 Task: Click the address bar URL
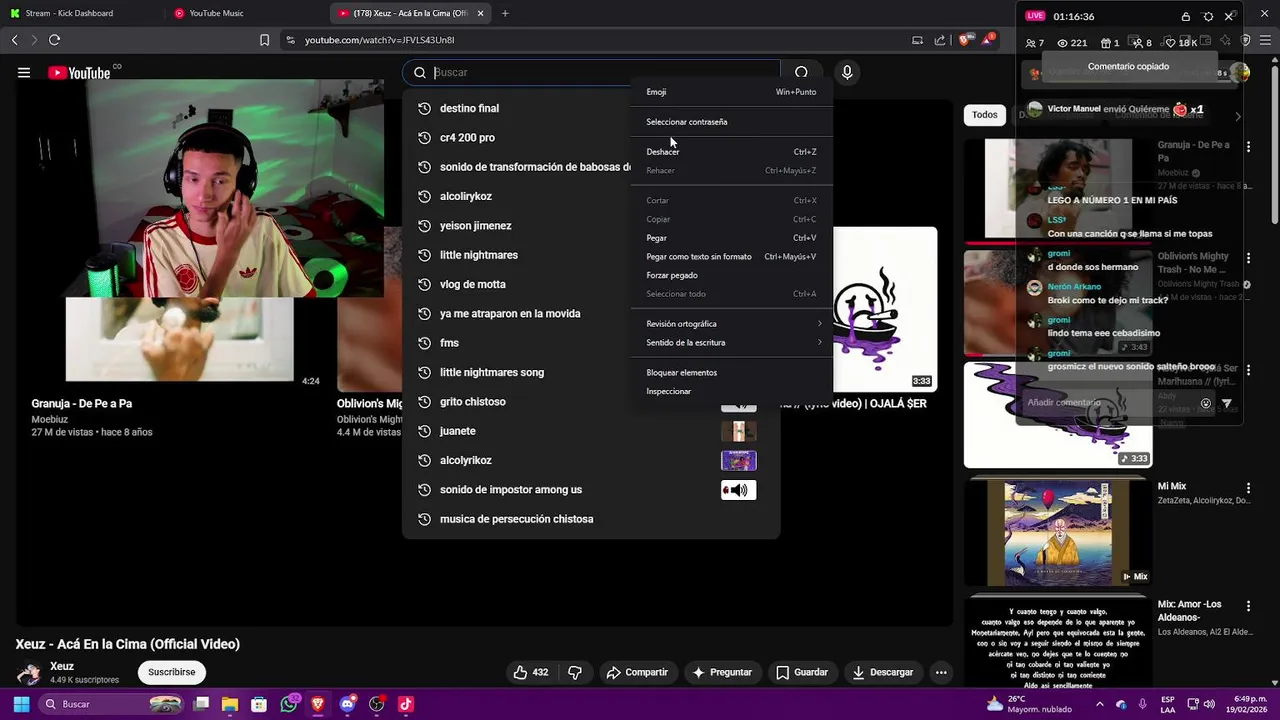tap(380, 40)
